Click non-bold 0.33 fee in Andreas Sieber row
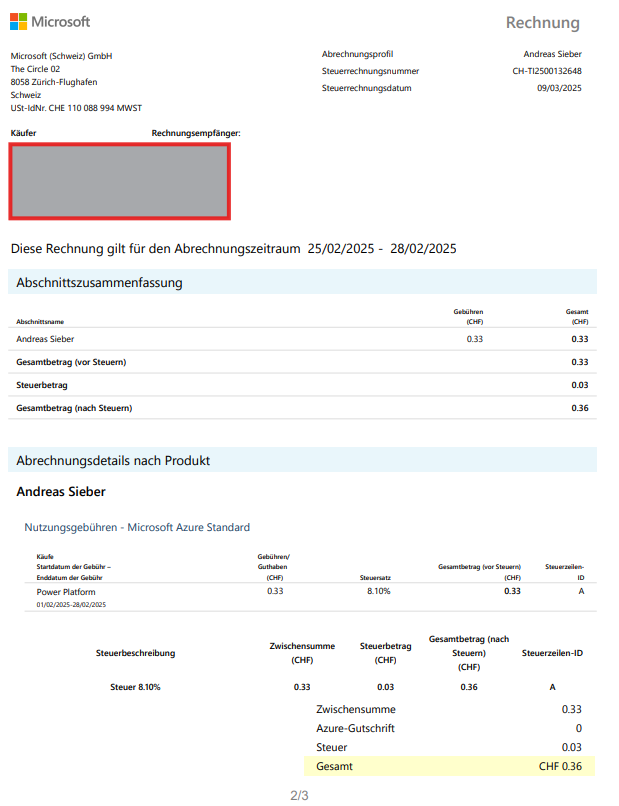This screenshot has width=619, height=806. pos(475,339)
